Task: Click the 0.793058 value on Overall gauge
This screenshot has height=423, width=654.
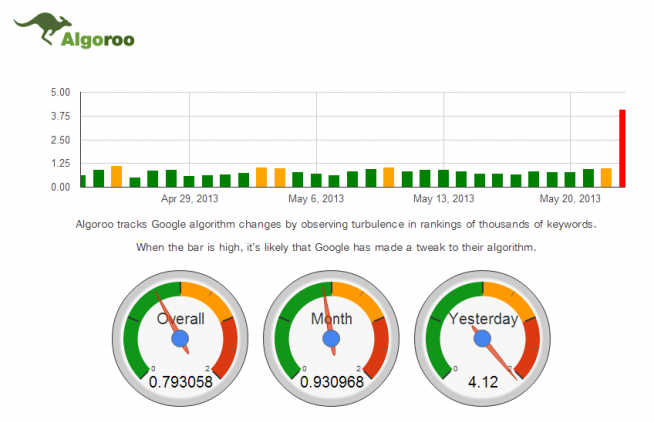Action: tap(181, 382)
